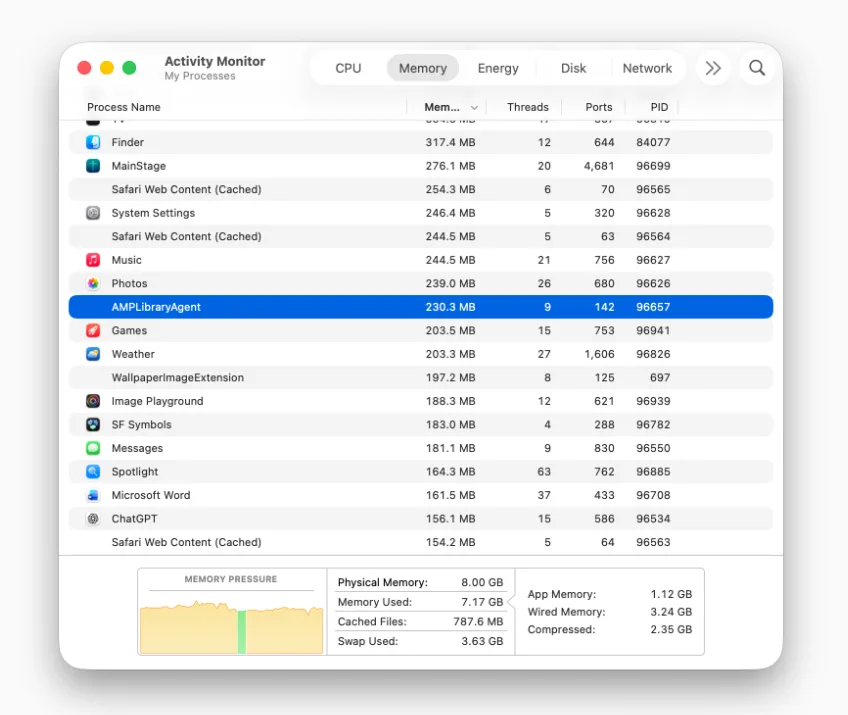
Task: Click the Image Playground process name
Action: click(x=157, y=401)
